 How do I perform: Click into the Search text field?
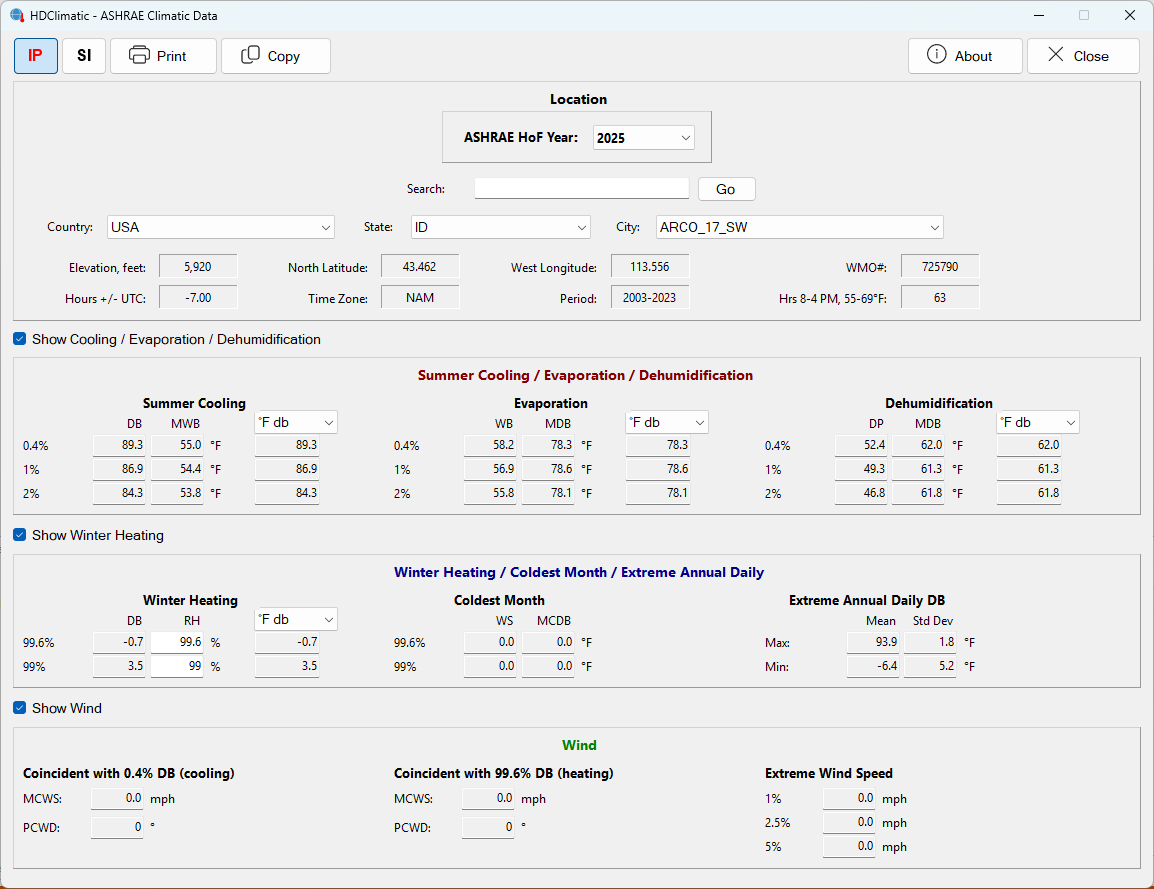581,188
